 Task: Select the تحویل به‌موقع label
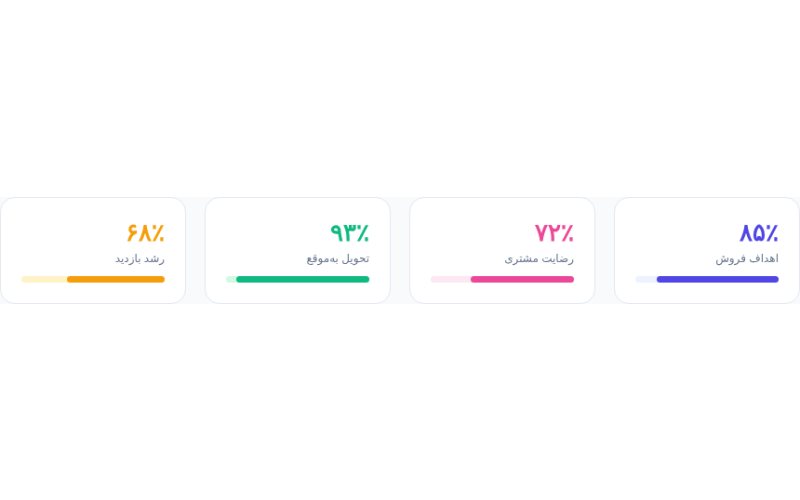[x=338, y=259]
